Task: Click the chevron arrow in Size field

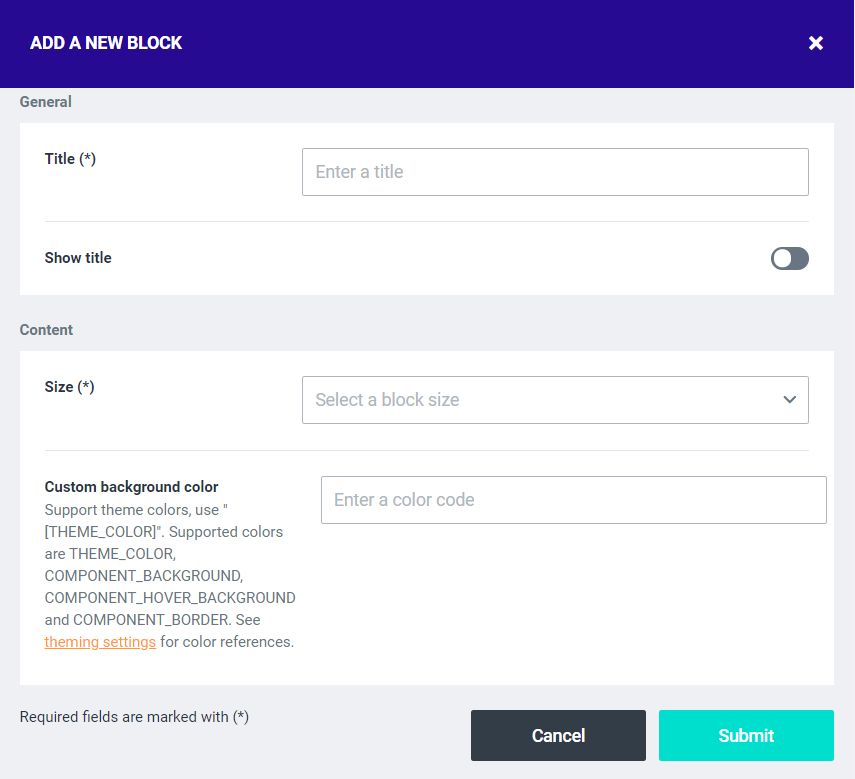Action: coord(789,400)
